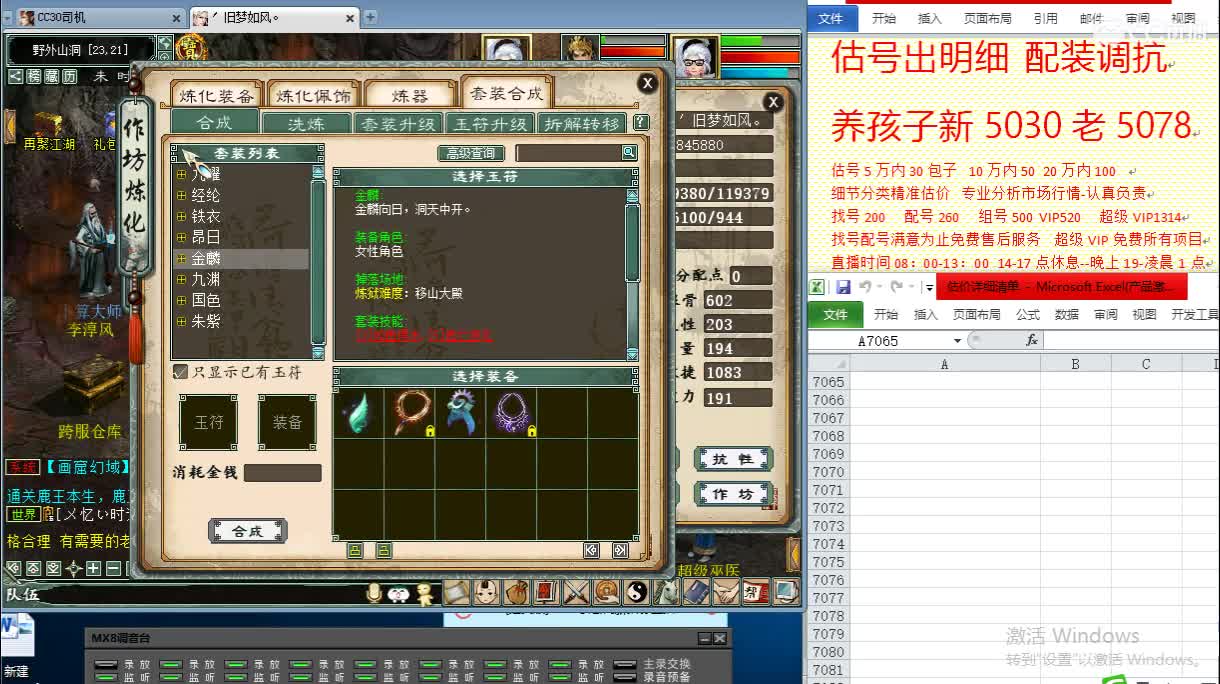
Task: Click the search input field beside 高级查询
Action: point(569,153)
